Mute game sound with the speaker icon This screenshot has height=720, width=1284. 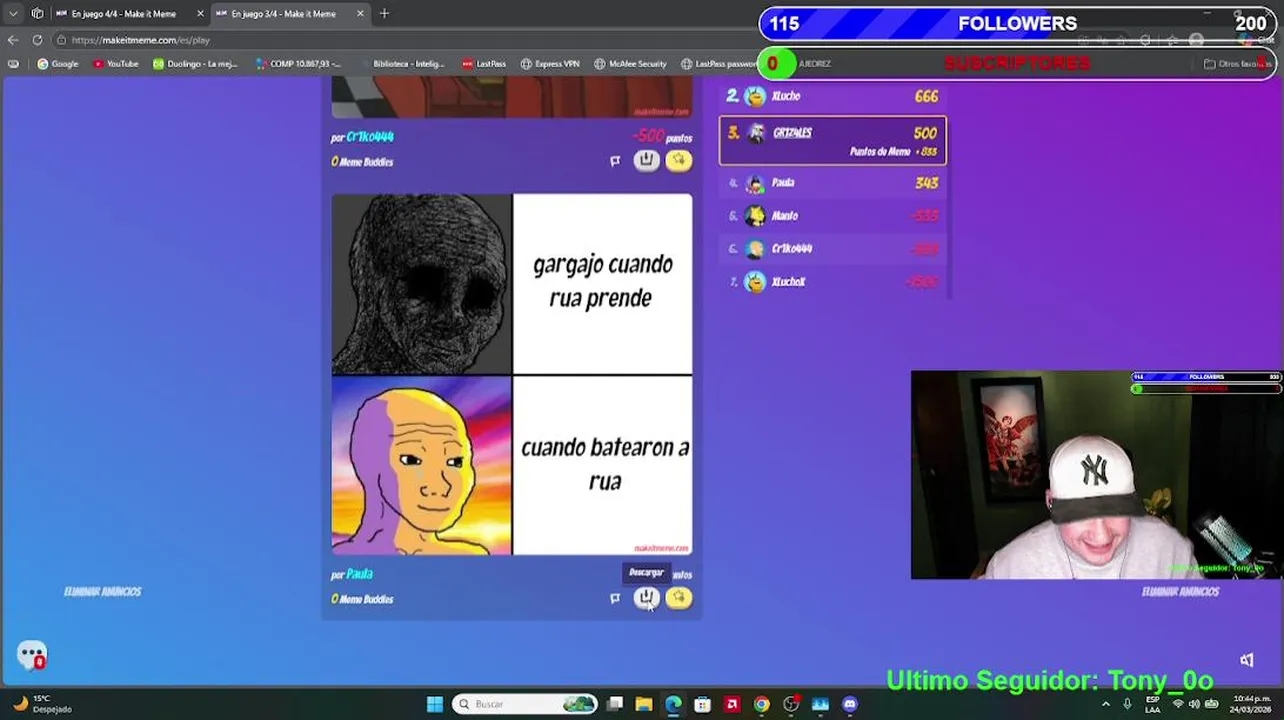(x=1246, y=660)
